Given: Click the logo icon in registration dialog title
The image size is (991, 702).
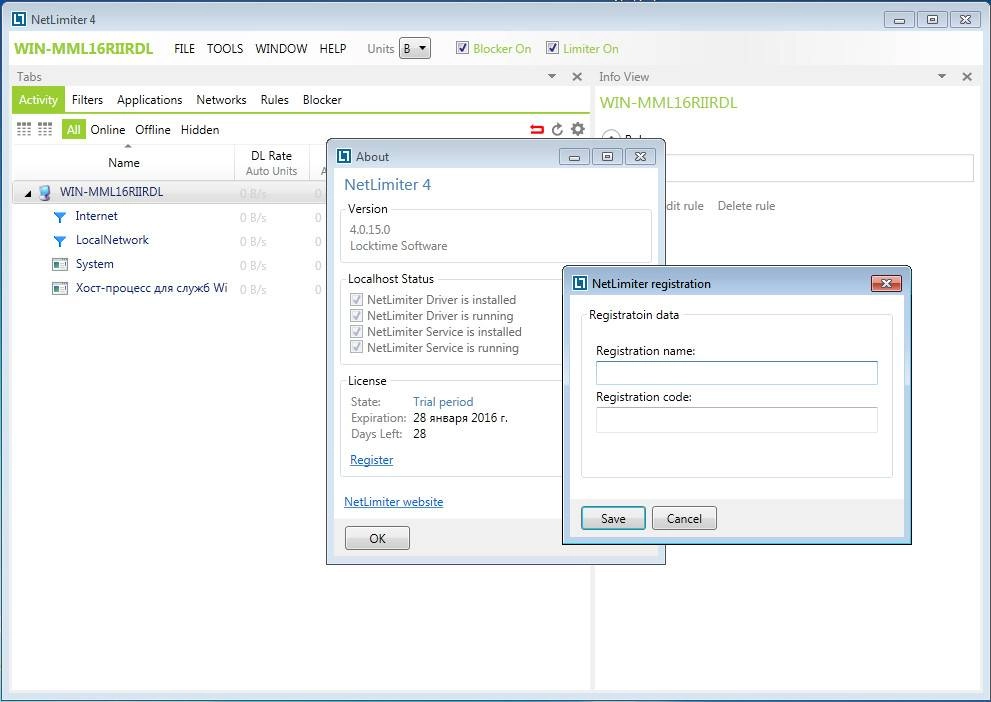Looking at the screenshot, I should [x=580, y=283].
